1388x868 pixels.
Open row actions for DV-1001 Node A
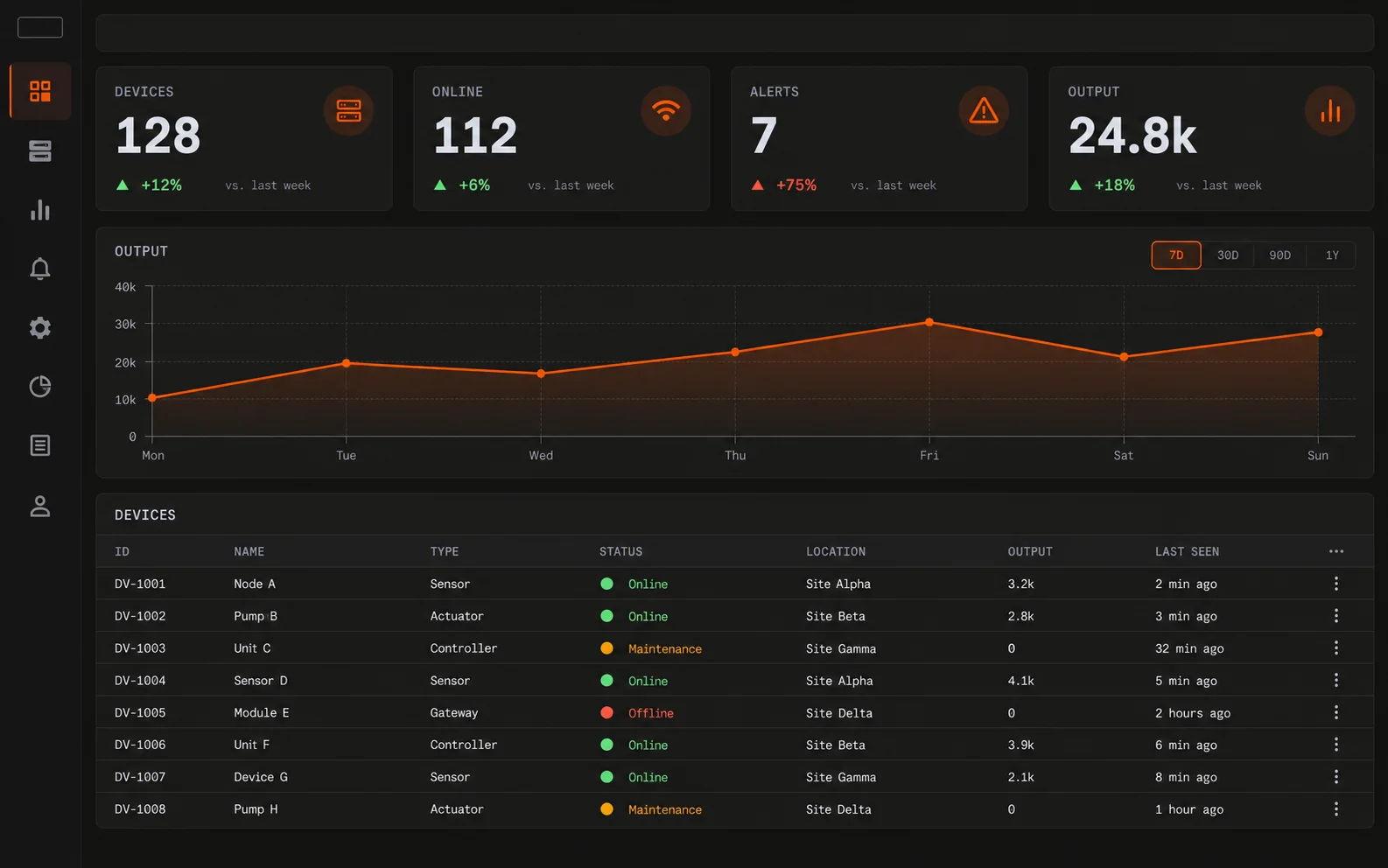tap(1336, 584)
